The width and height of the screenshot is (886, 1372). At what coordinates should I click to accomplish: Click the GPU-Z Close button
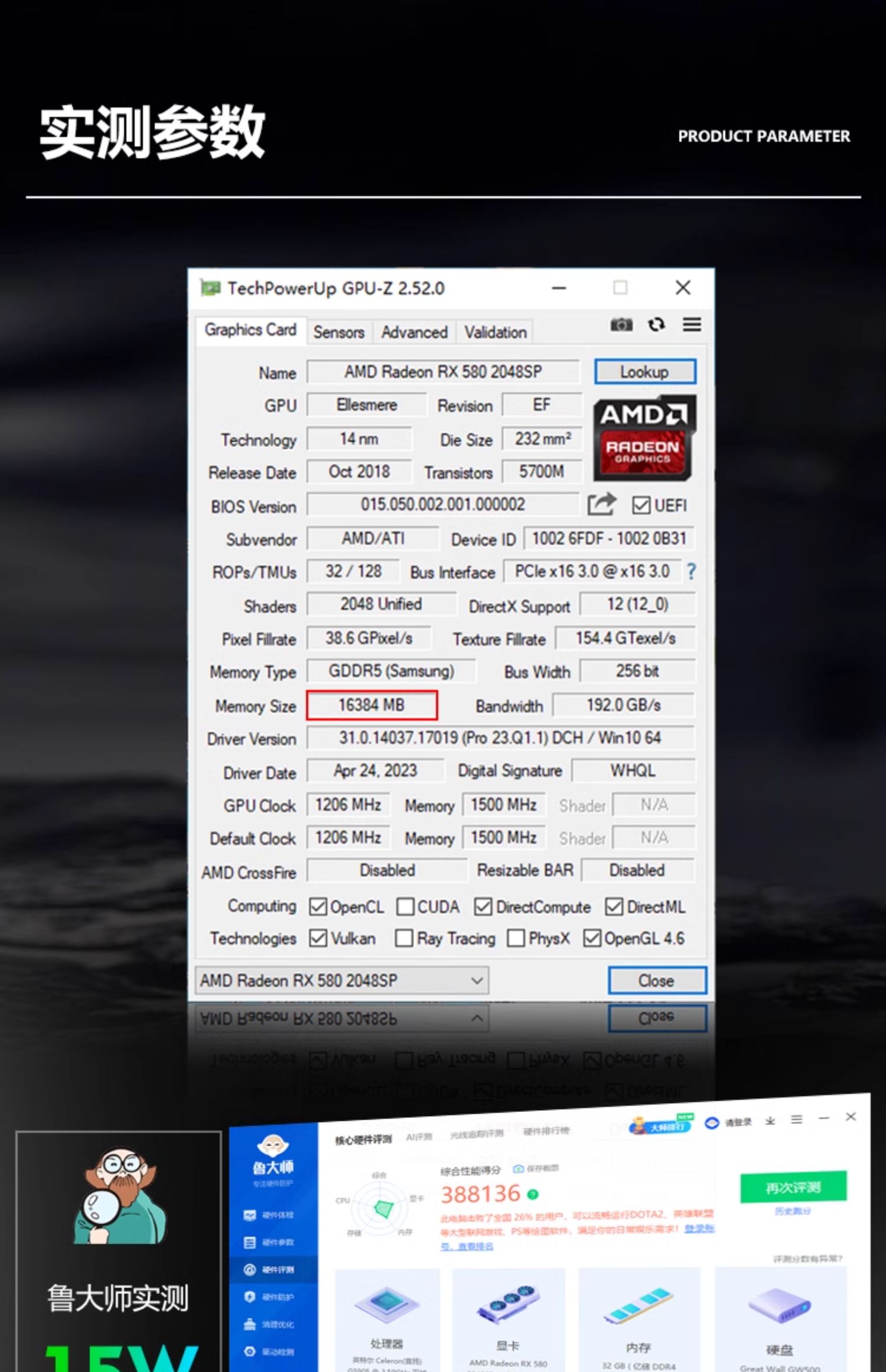coord(657,980)
